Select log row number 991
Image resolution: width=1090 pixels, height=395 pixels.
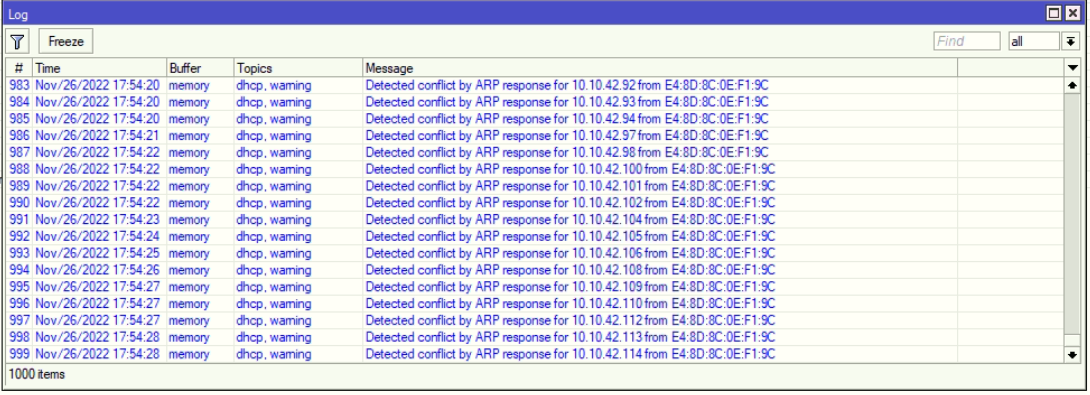tap(535, 220)
